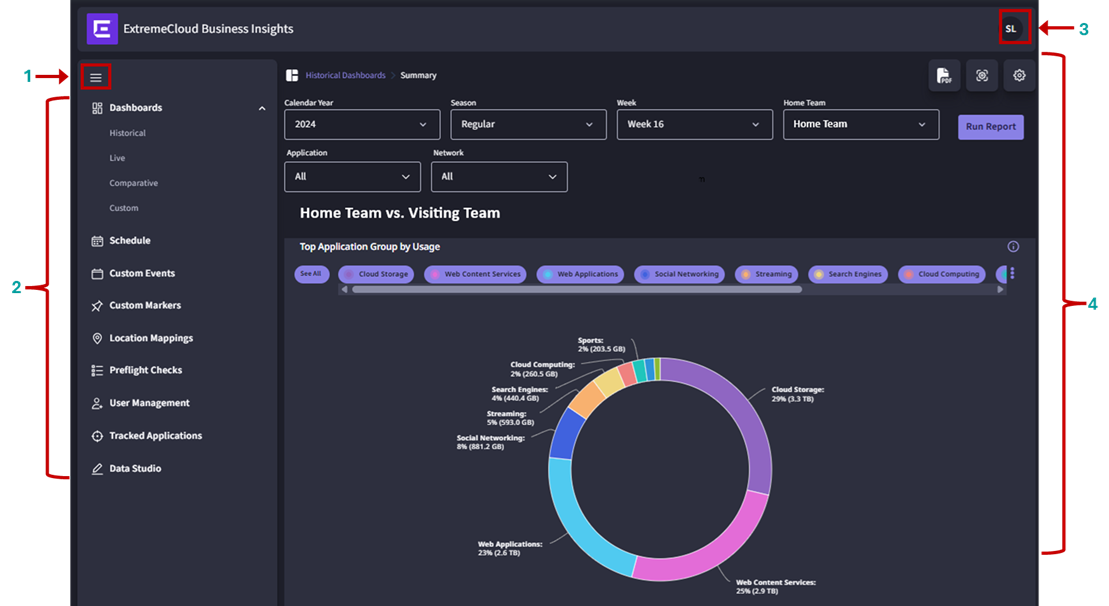The height and width of the screenshot is (606, 1109).
Task: Toggle the Streaming legend chip
Action: 766,274
